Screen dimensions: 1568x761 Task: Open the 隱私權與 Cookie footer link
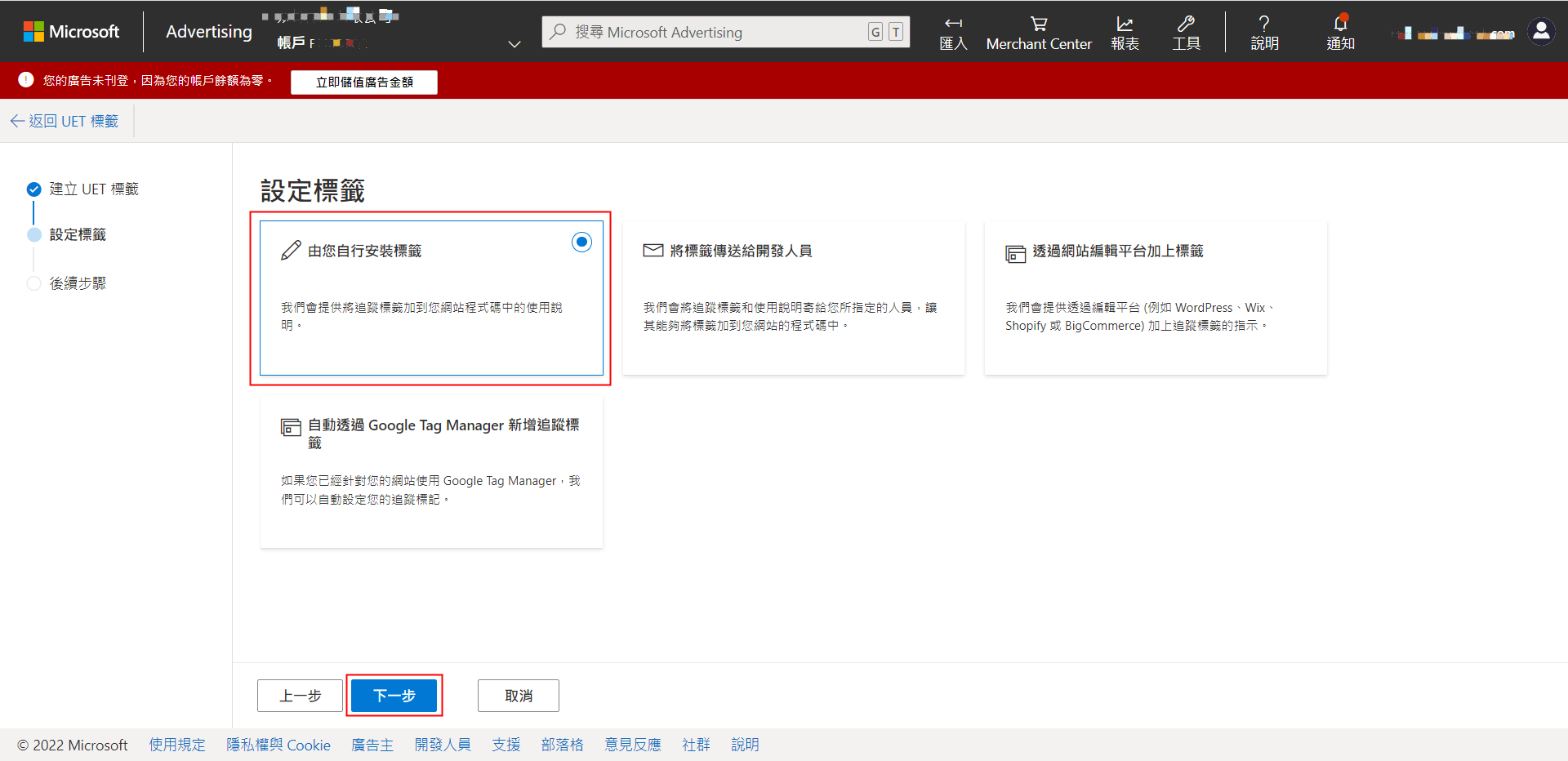(x=278, y=745)
